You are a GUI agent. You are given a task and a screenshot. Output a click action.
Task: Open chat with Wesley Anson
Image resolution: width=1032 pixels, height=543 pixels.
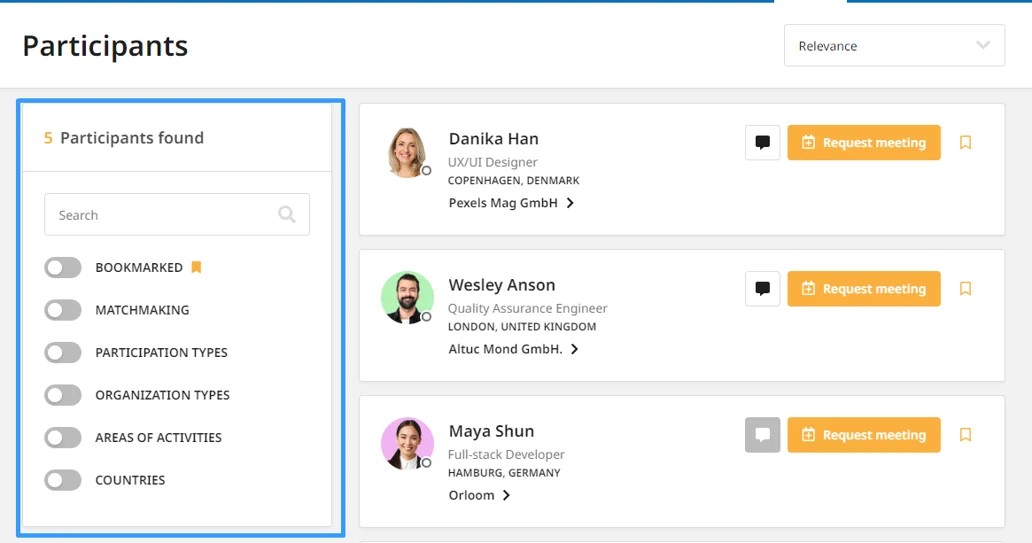(x=762, y=289)
